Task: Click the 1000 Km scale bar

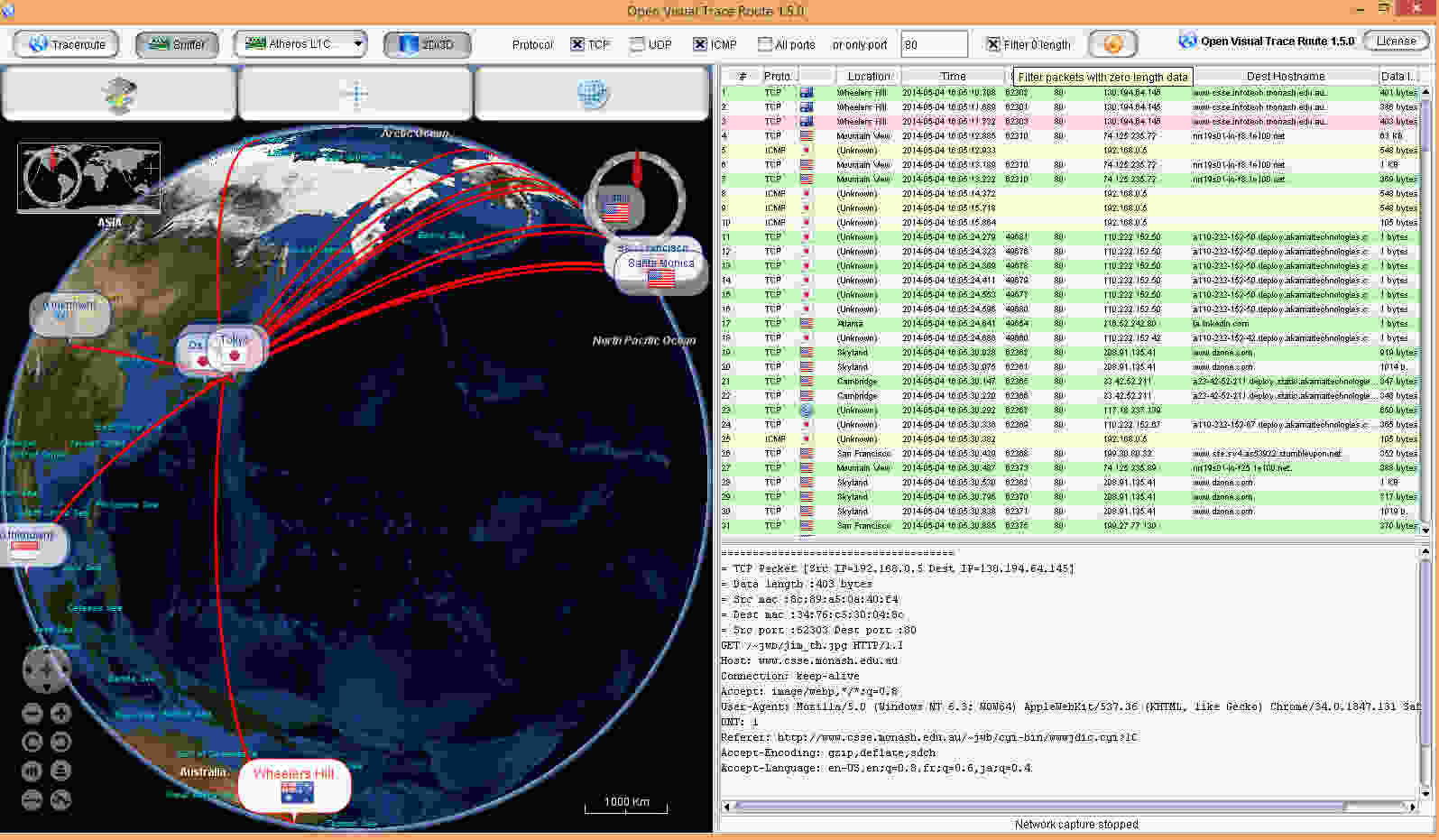Action: click(x=627, y=805)
